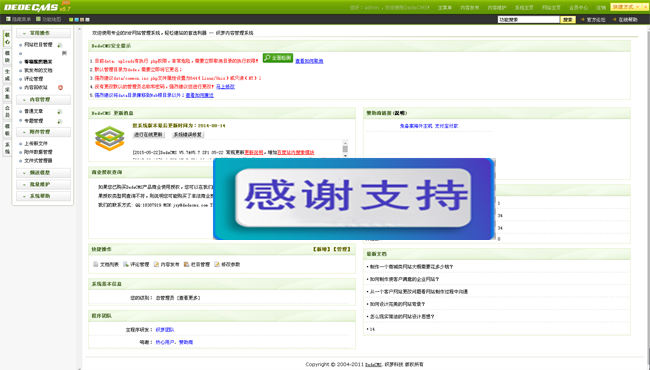This screenshot has width=650, height=370.
Task: Switch to the 采集 sidebar tab
Action: pyautogui.click(x=7, y=93)
